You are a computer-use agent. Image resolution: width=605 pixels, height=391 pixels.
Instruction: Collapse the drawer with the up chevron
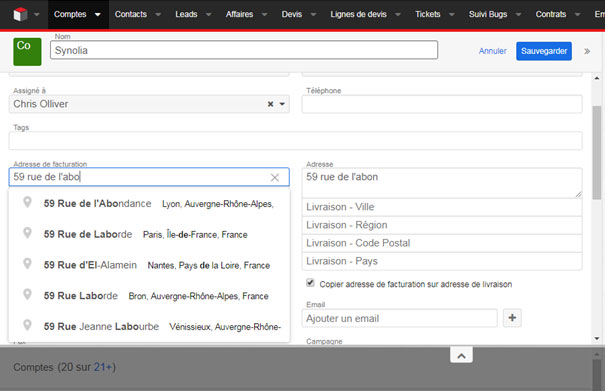461,355
